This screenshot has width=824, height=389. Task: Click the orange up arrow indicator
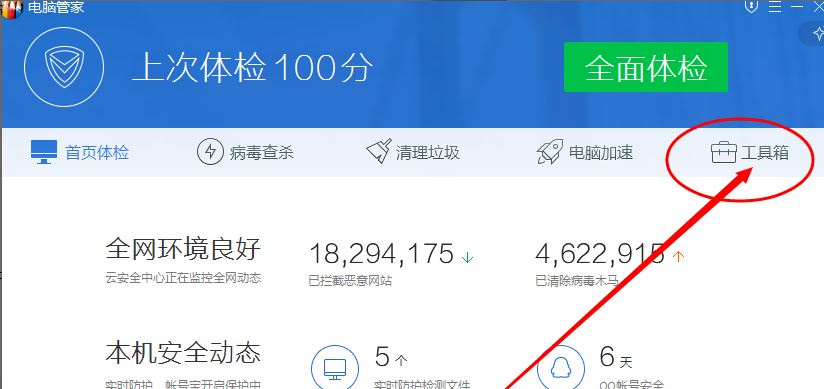click(x=678, y=256)
